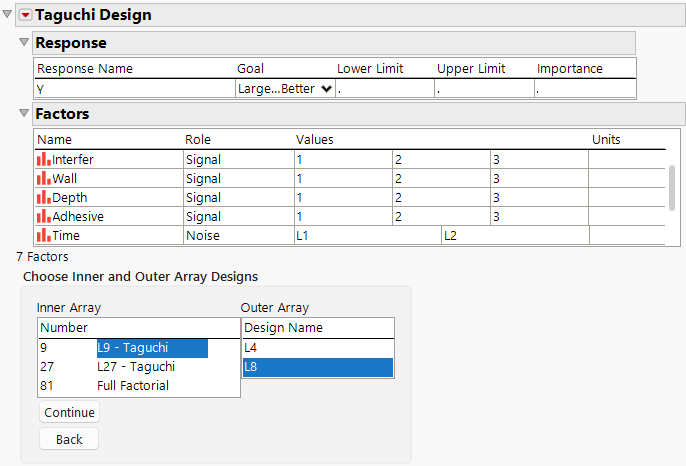The height and width of the screenshot is (466, 686).
Task: Collapse the Taguchi Design outline
Action: tap(7, 14)
